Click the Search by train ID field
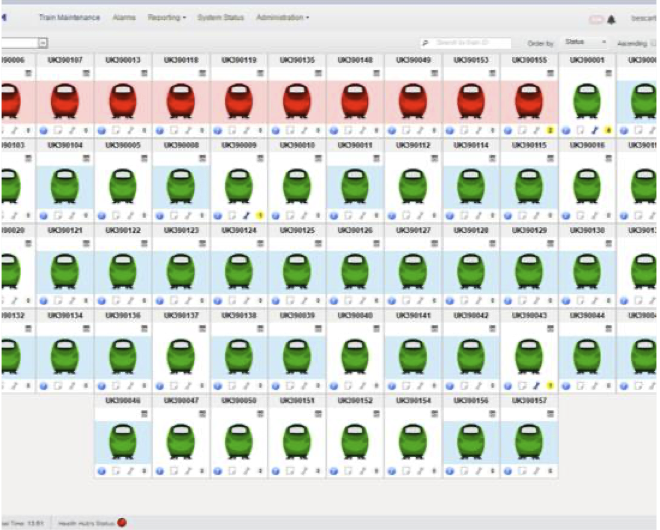Screen dimensions: 660x530 [471, 43]
